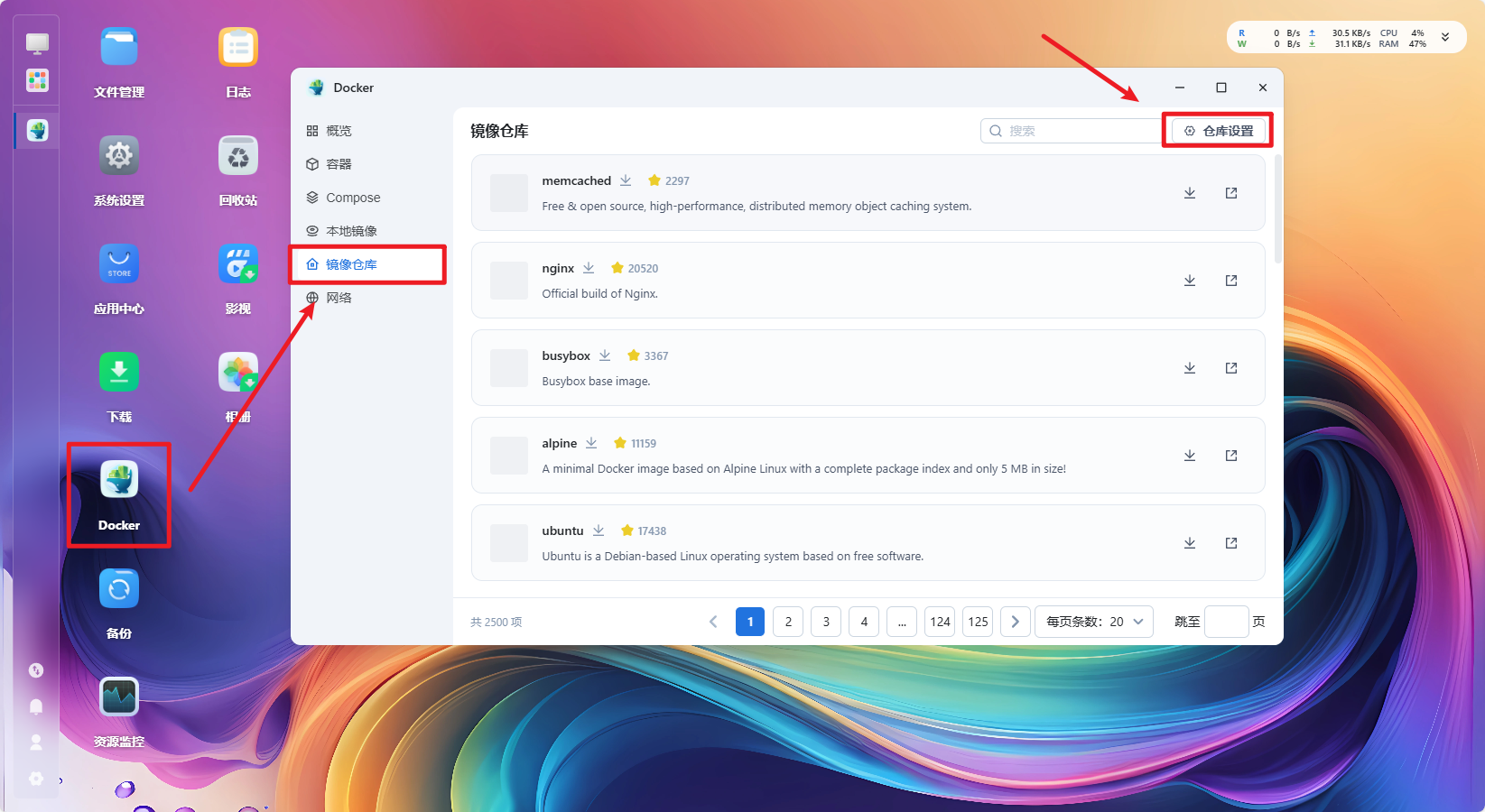Click the 仓库设置 repository settings button
The width and height of the screenshot is (1485, 812).
tap(1219, 131)
